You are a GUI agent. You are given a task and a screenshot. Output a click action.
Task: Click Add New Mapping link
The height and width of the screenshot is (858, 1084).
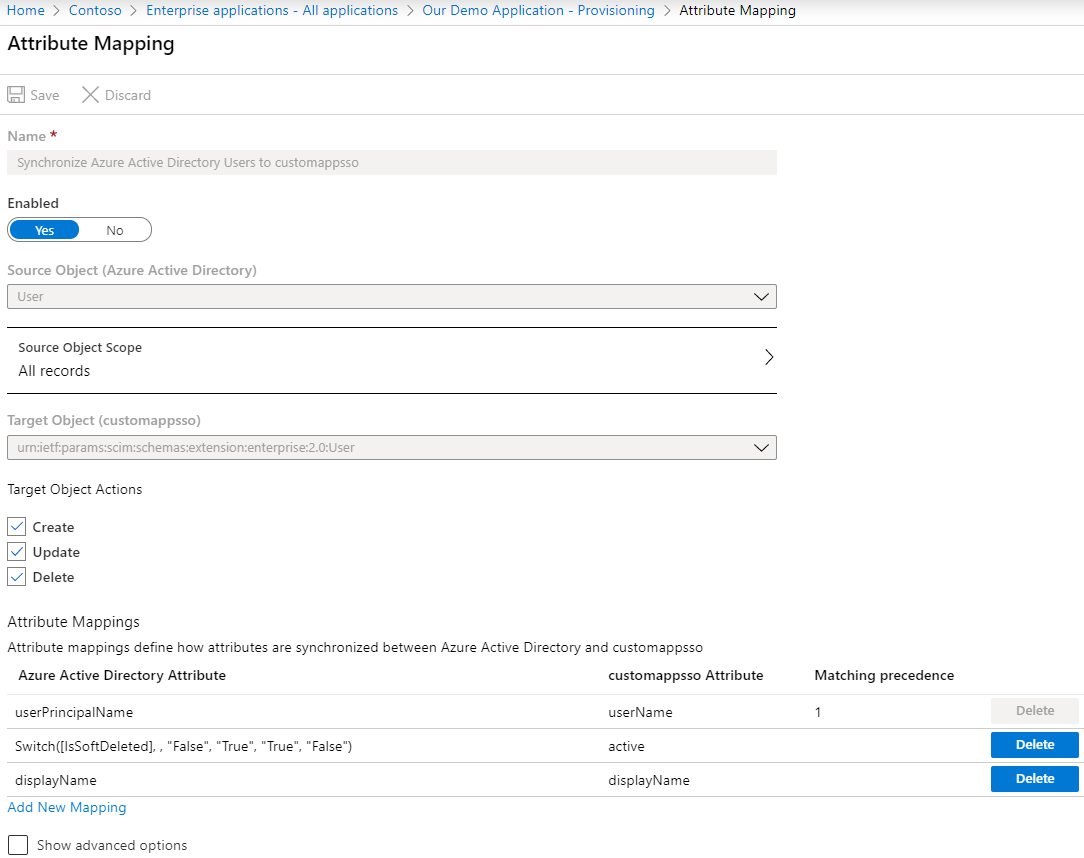pos(67,807)
